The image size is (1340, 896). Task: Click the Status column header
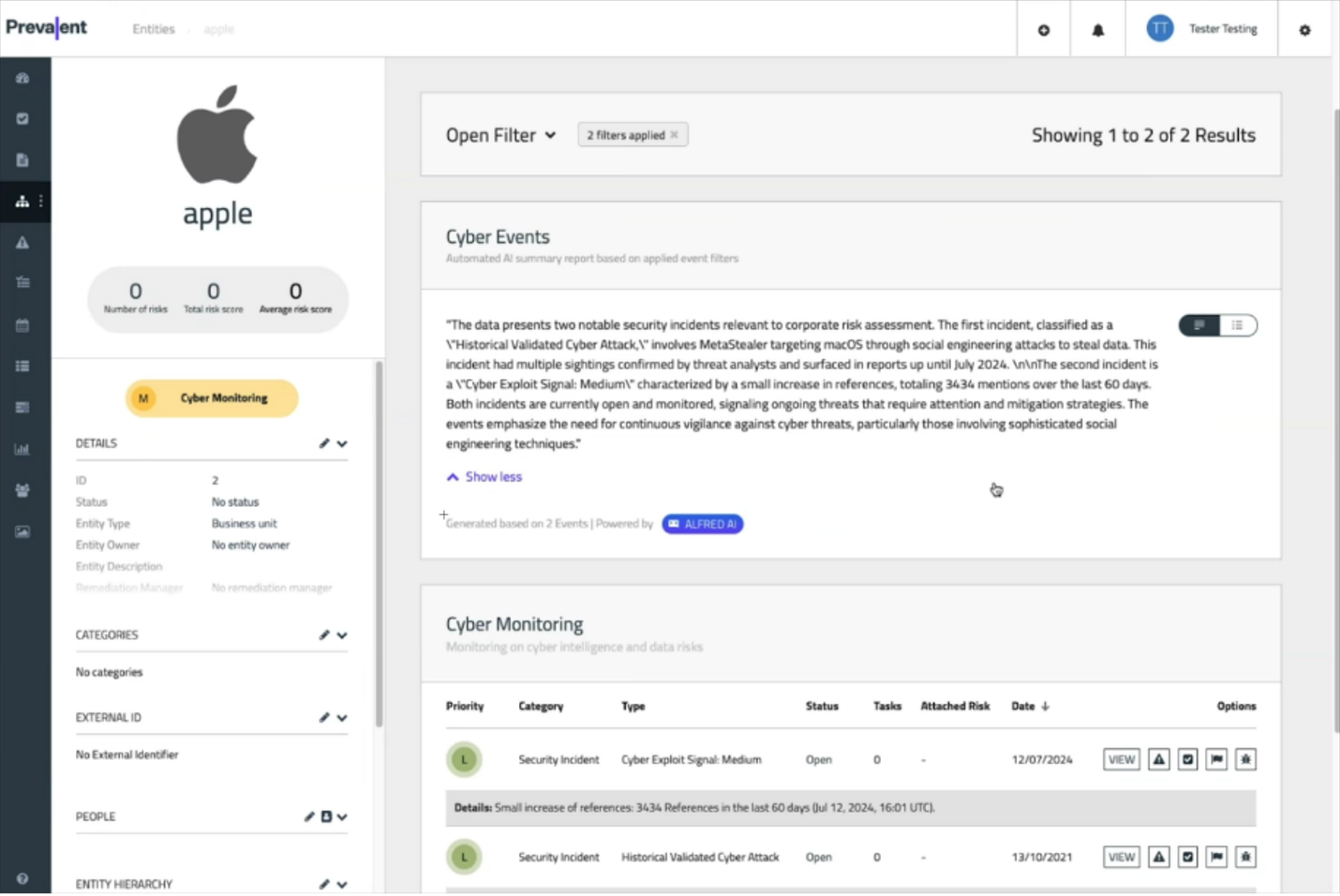tap(822, 706)
